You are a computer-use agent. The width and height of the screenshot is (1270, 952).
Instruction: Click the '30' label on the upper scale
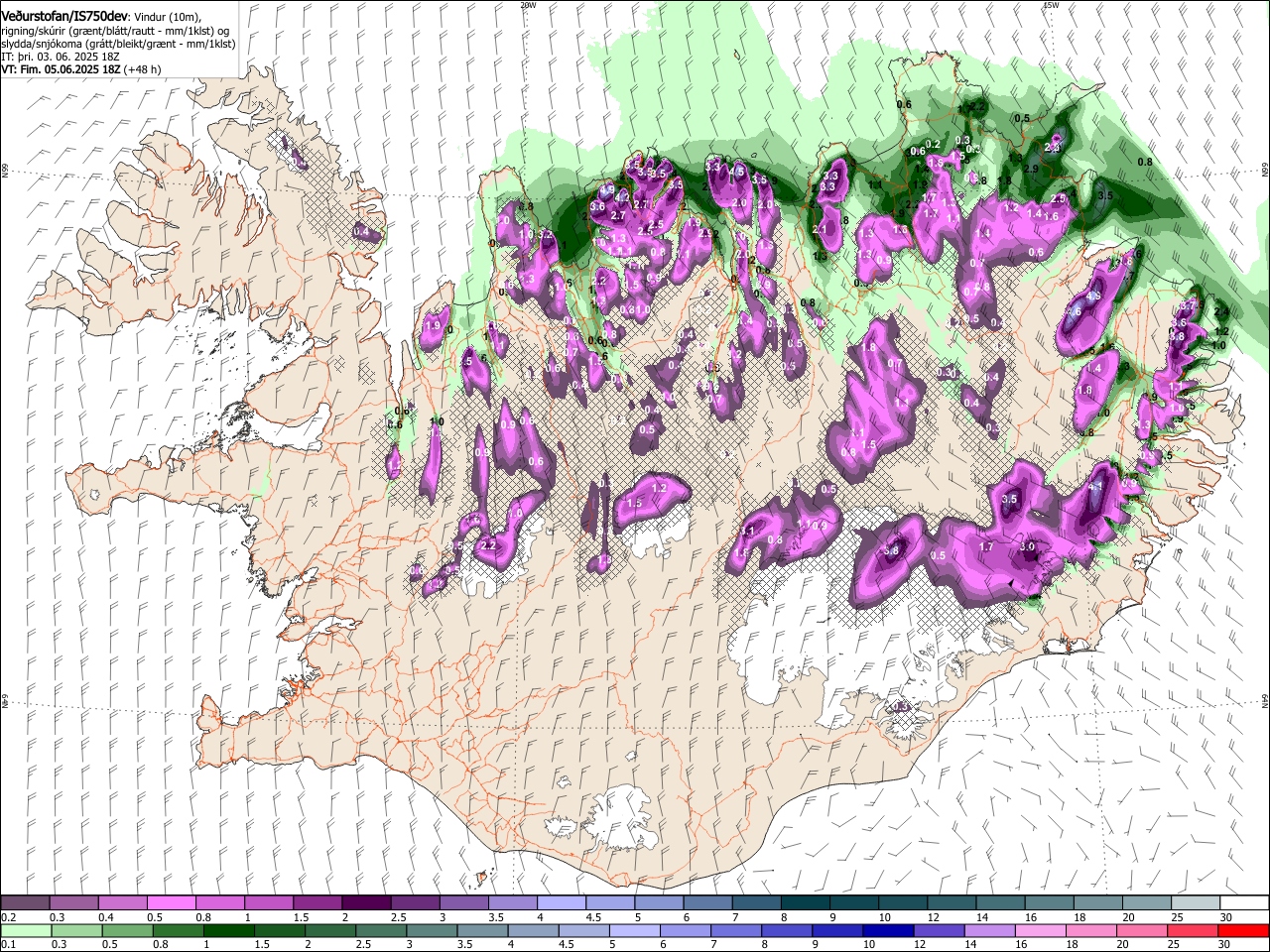(x=1225, y=916)
